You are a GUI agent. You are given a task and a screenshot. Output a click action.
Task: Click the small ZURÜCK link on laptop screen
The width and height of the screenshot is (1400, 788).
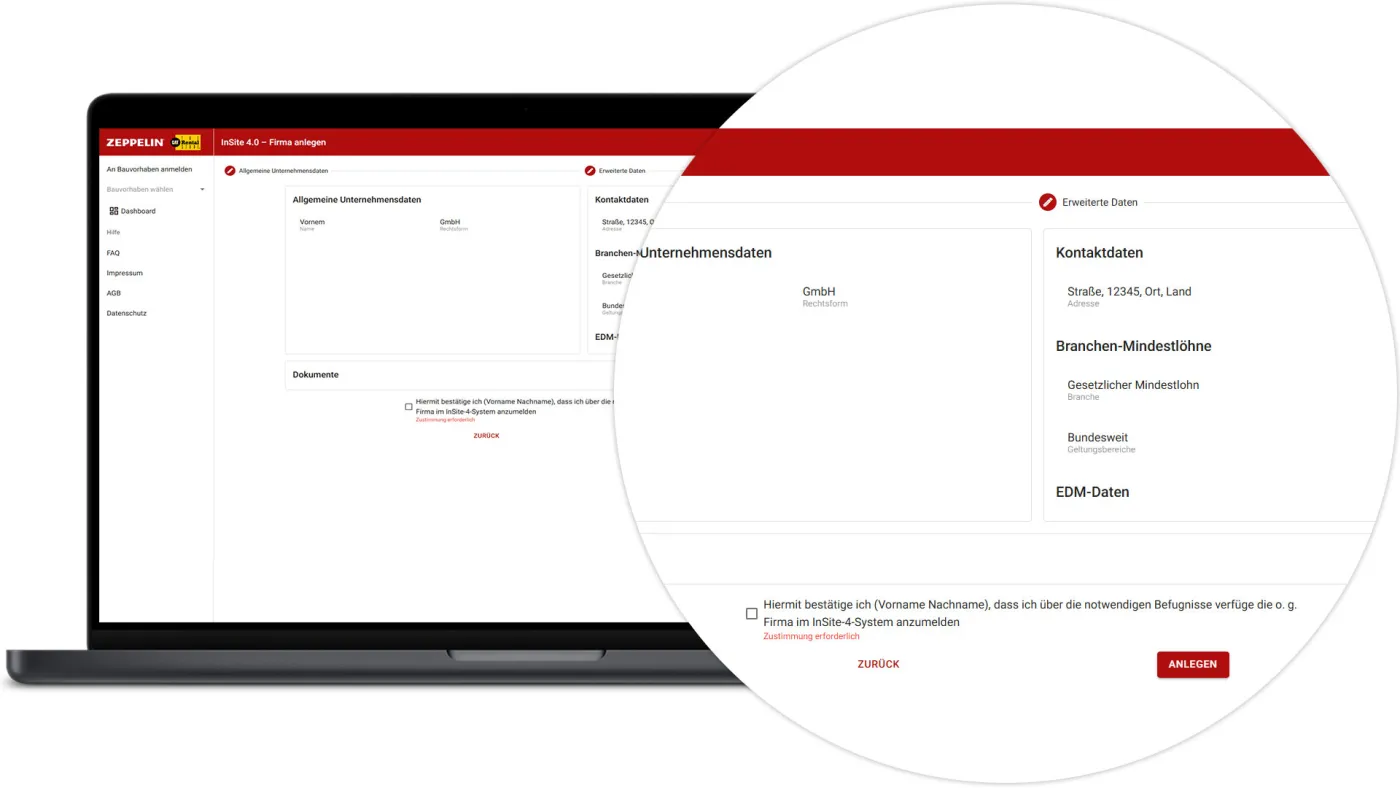[x=486, y=436]
